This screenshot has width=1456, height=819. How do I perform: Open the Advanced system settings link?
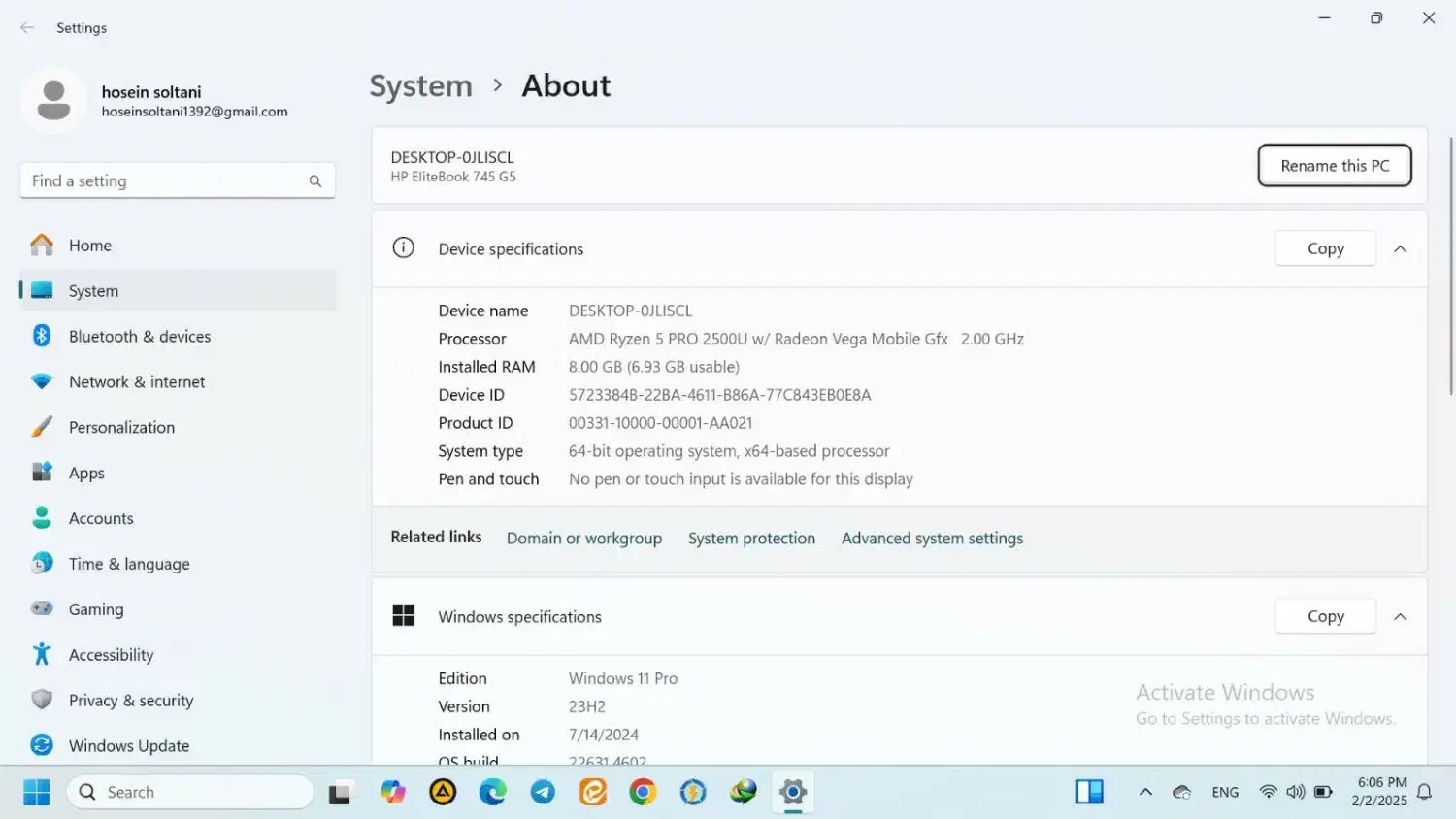tap(932, 539)
